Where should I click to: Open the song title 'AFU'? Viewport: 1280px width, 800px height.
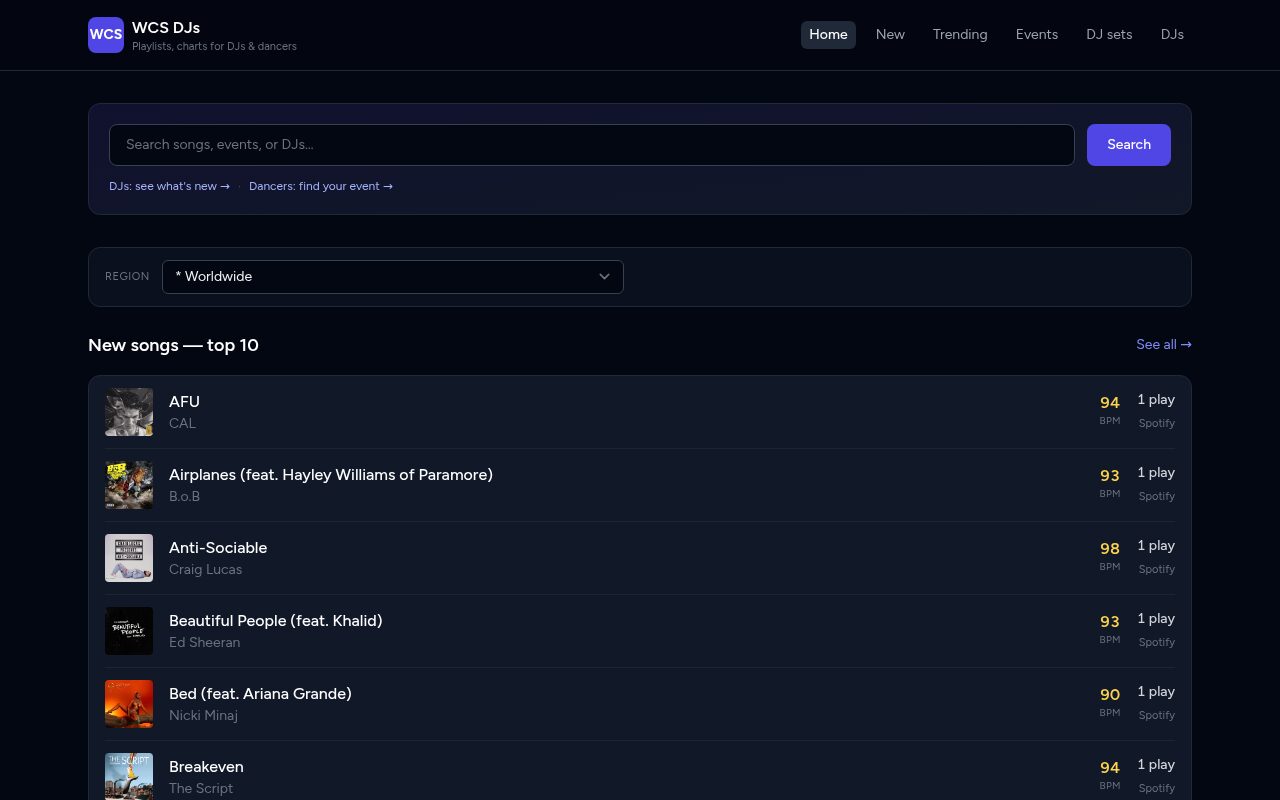coord(184,402)
